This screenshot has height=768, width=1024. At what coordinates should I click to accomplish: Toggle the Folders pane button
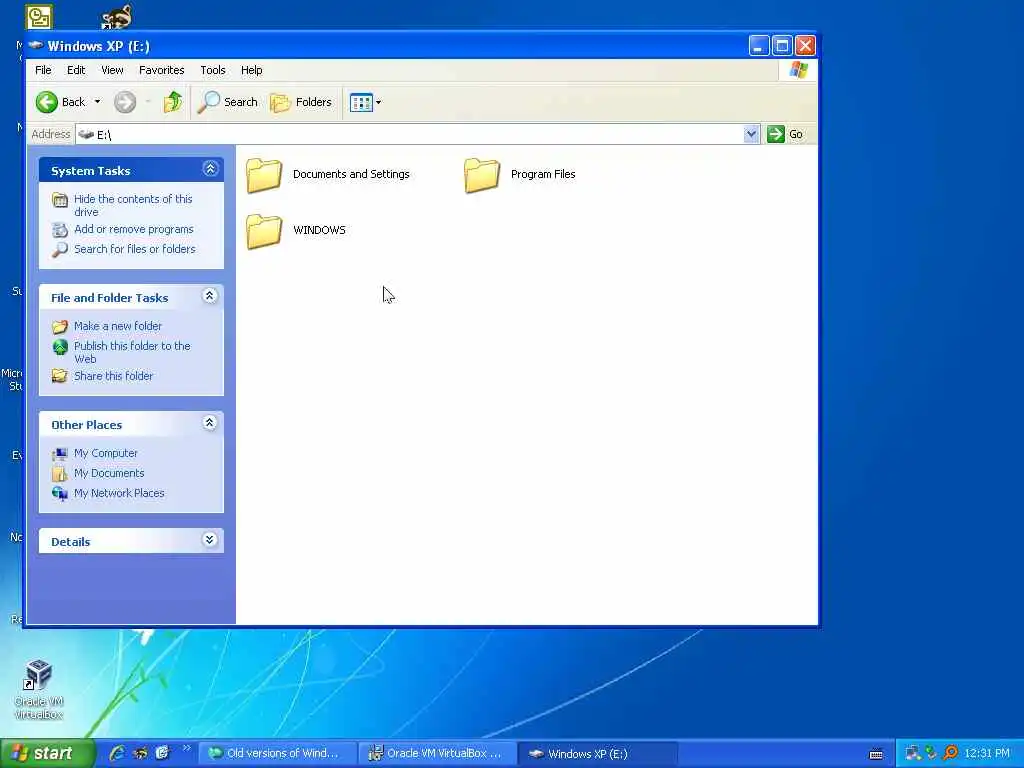301,102
